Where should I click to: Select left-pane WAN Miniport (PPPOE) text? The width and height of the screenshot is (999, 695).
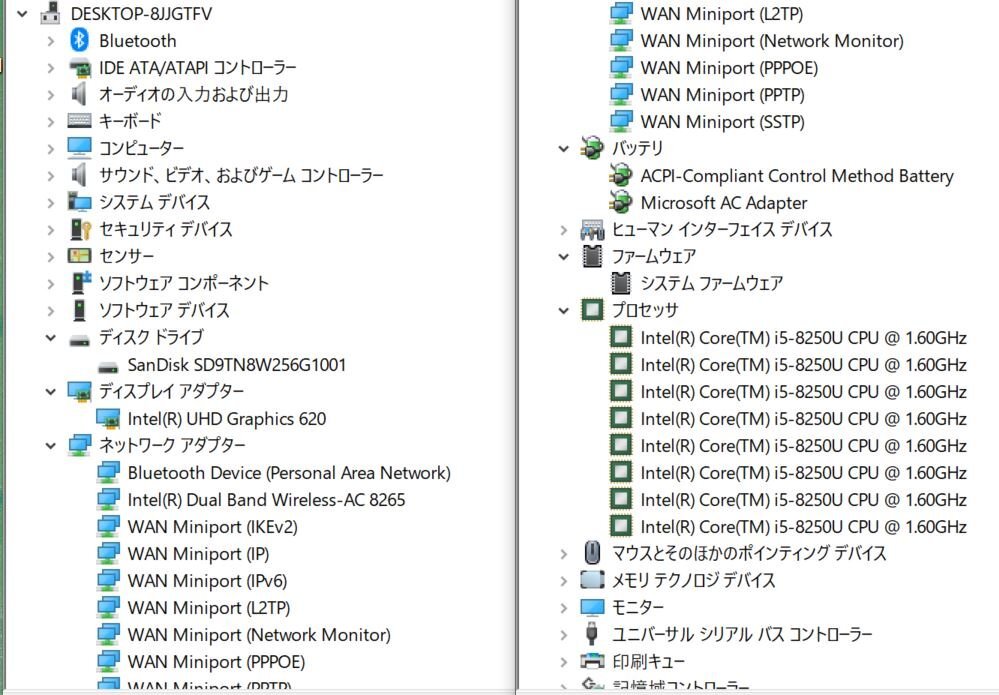point(216,661)
